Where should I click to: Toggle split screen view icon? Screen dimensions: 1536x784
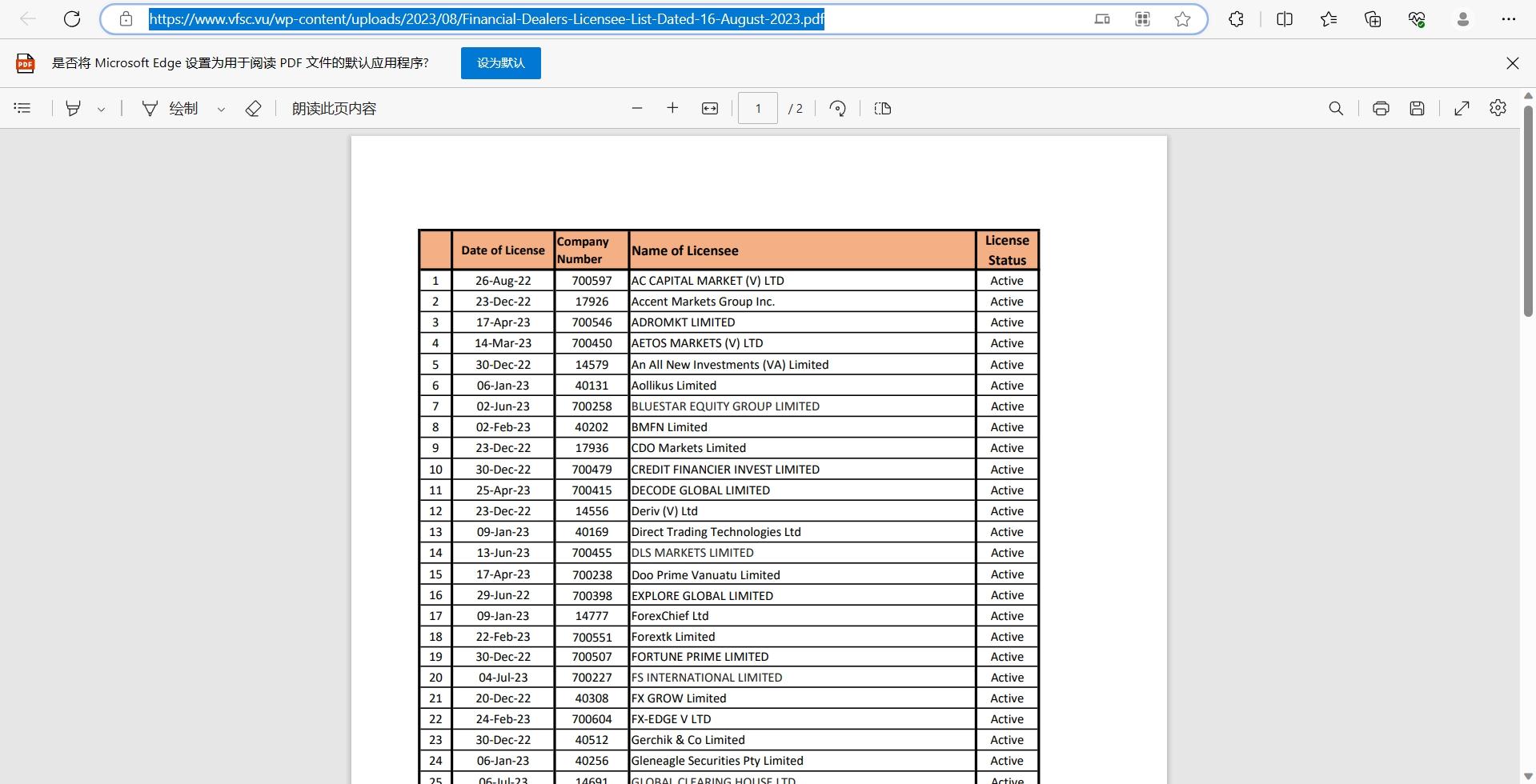click(x=1285, y=19)
